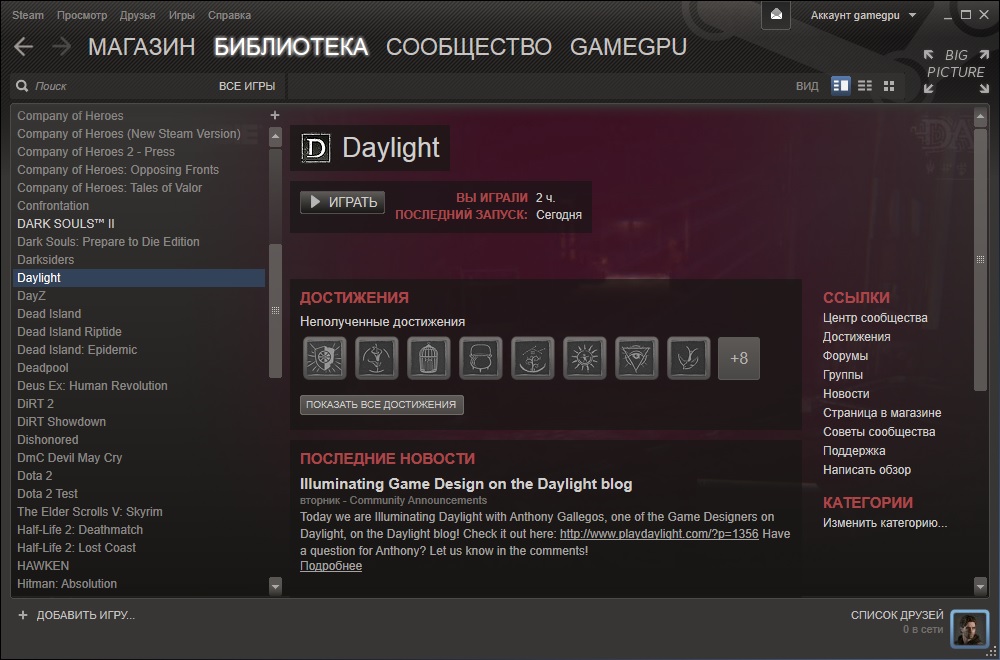Open the ВСЕ ИГРЫ filter dropdown

click(247, 86)
